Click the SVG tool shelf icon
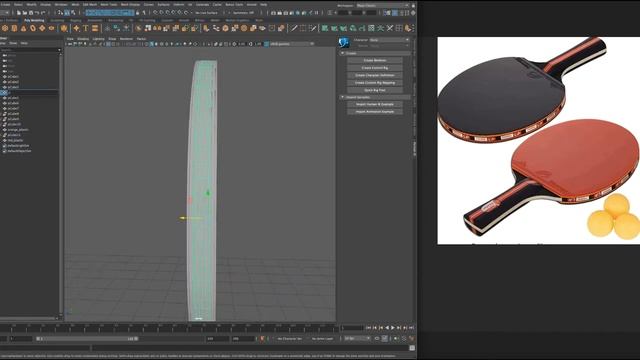Viewport: 640px width, 360px height. (95, 28)
